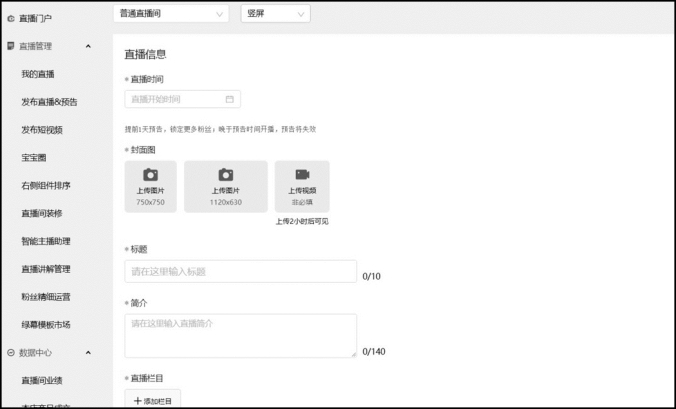Click the 封面图 field label
Screen dimensions: 676x409
click(143, 150)
